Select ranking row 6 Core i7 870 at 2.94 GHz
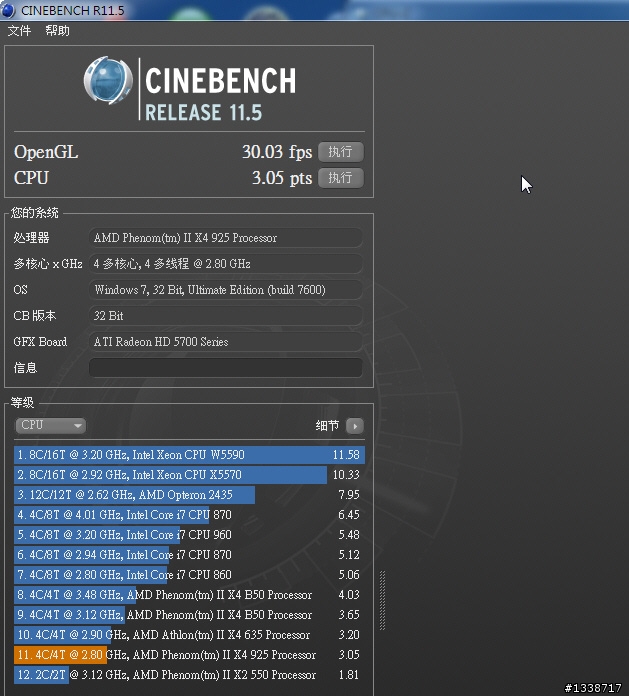Screen dimensions: 629x696 tap(189, 555)
